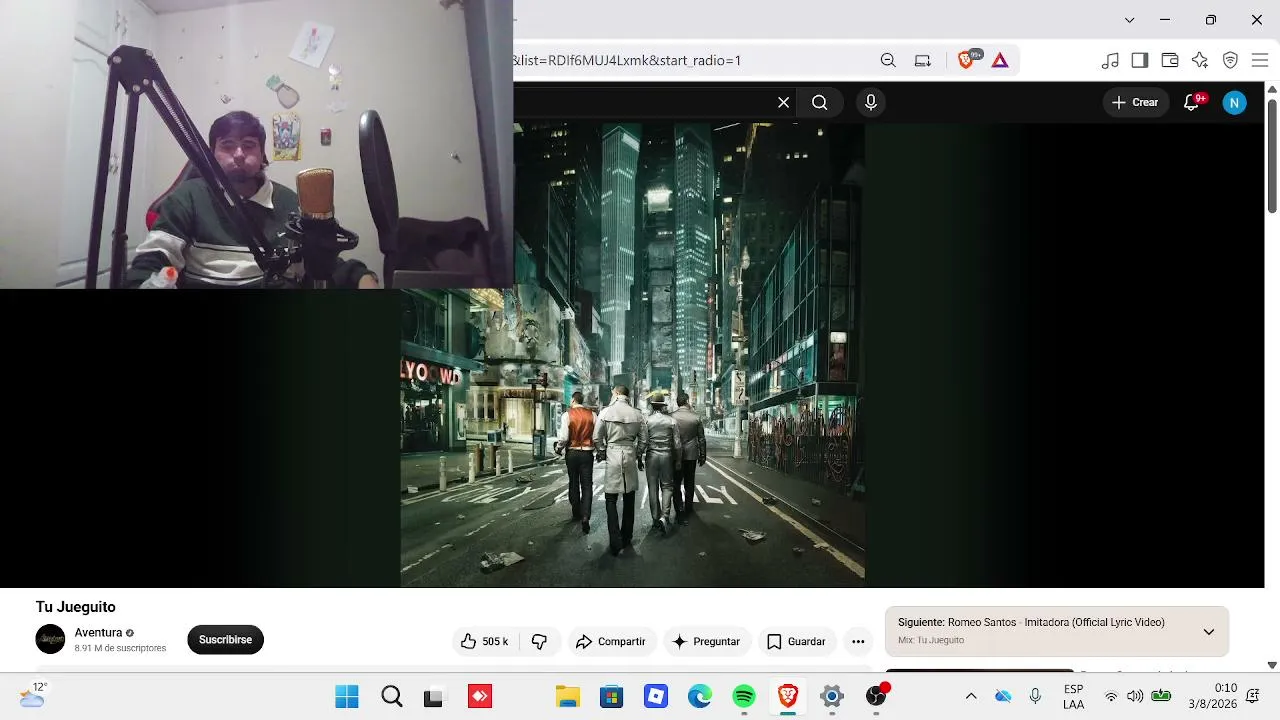Click the Compartir share button
The width and height of the screenshot is (1280, 720).
click(x=612, y=641)
